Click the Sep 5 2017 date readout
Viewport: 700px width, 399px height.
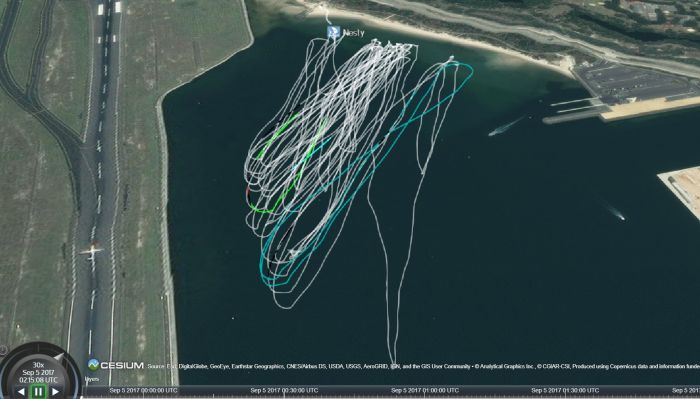[x=38, y=373]
